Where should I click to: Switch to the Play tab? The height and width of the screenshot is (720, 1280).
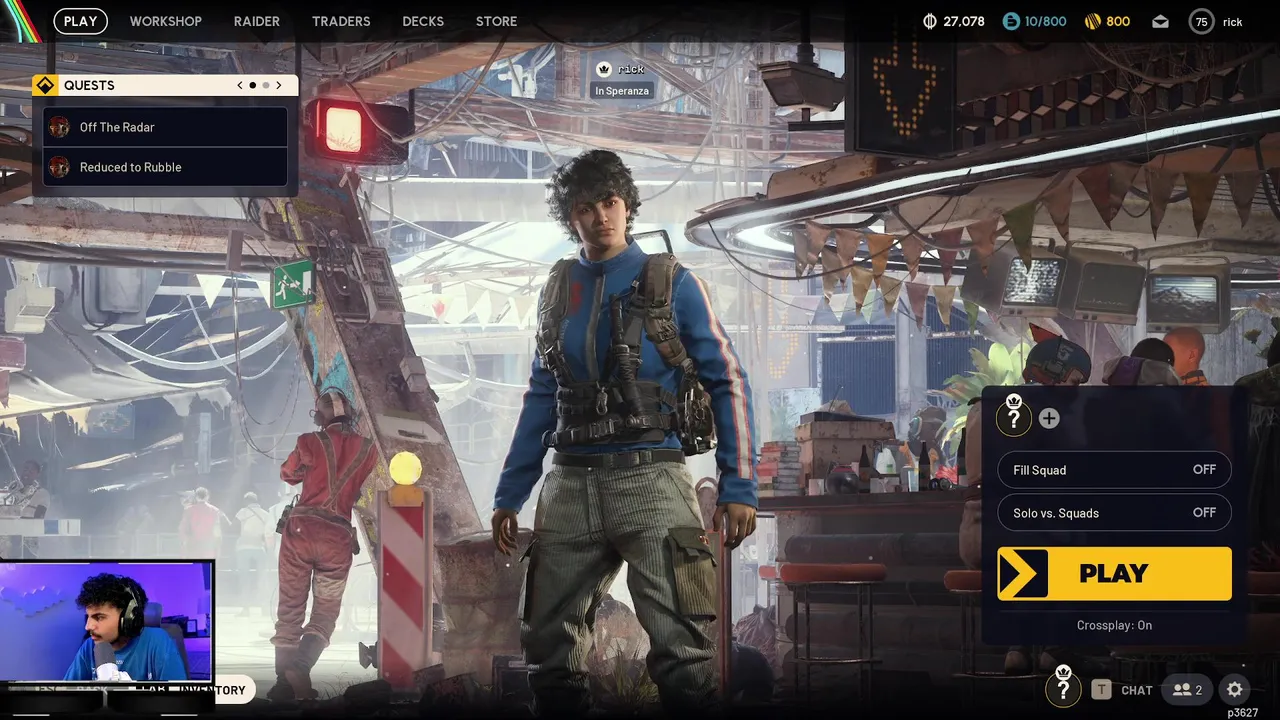click(x=81, y=21)
